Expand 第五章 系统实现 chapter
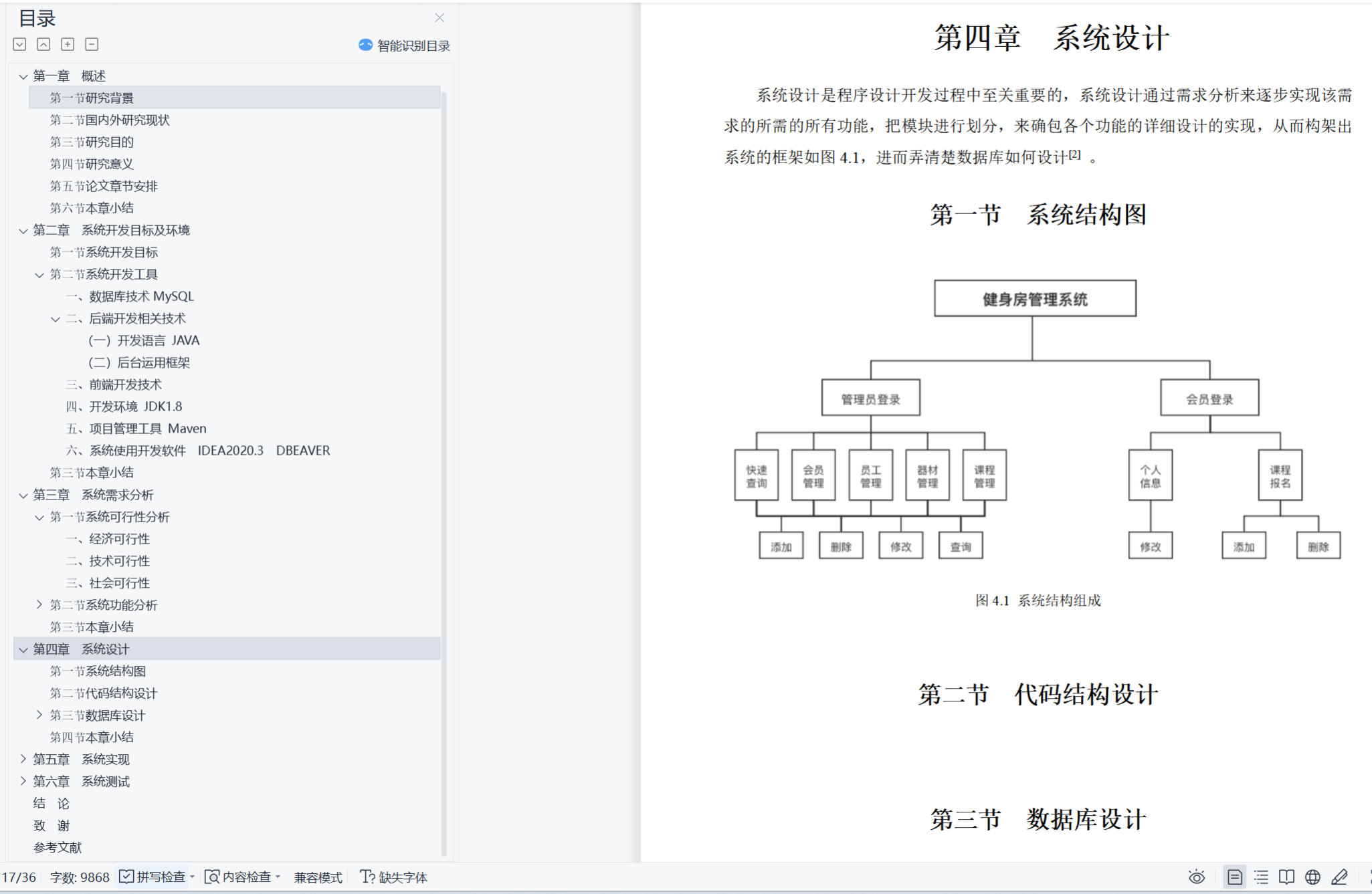 [x=23, y=759]
